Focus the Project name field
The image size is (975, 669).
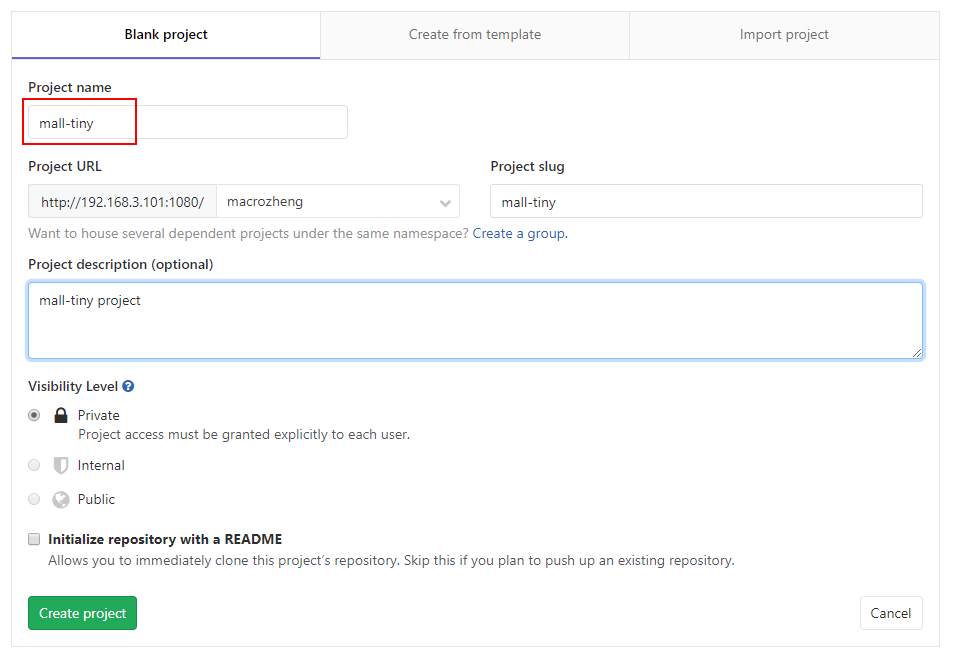188,123
